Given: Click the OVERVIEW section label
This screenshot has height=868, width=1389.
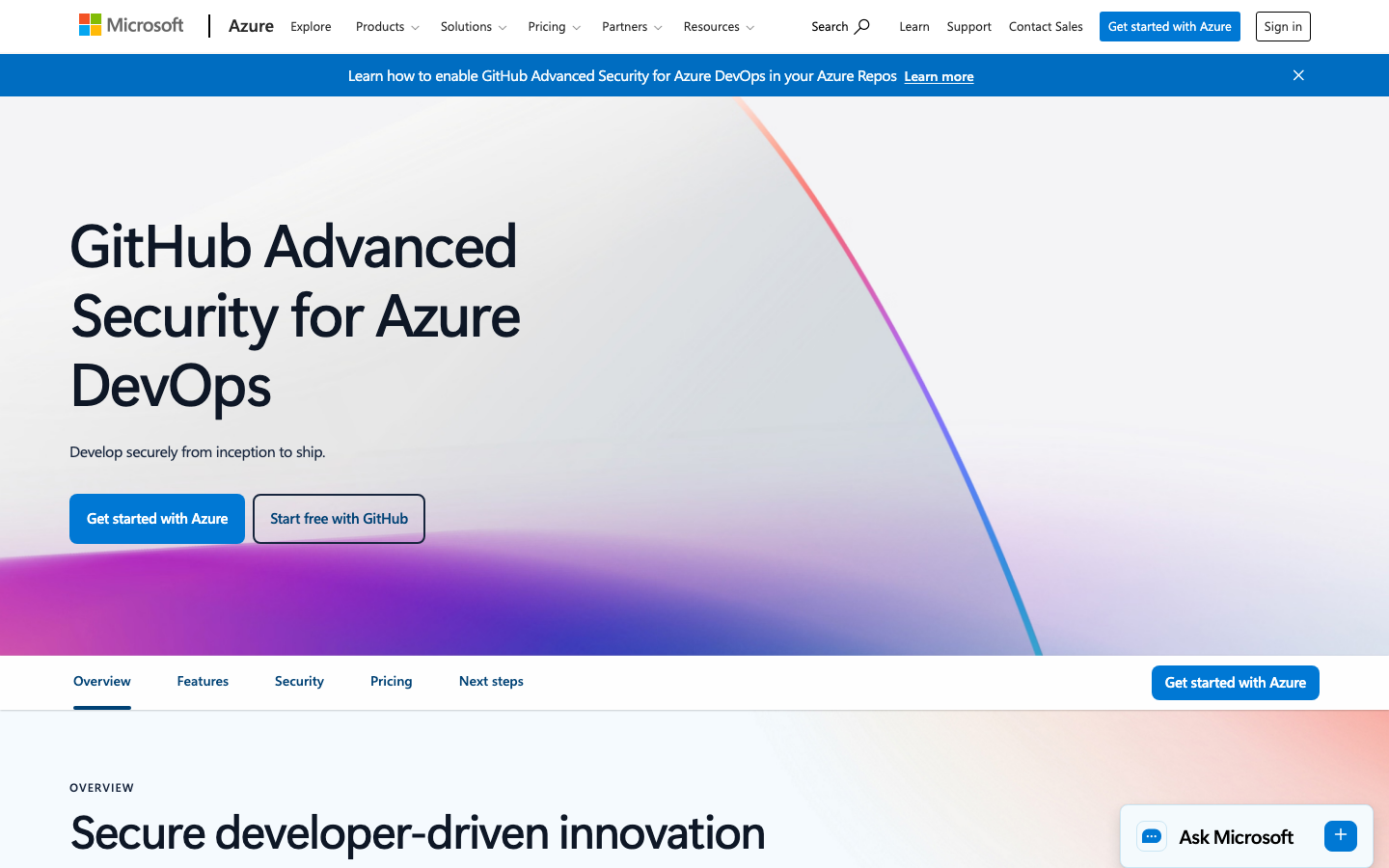Looking at the screenshot, I should (x=102, y=788).
